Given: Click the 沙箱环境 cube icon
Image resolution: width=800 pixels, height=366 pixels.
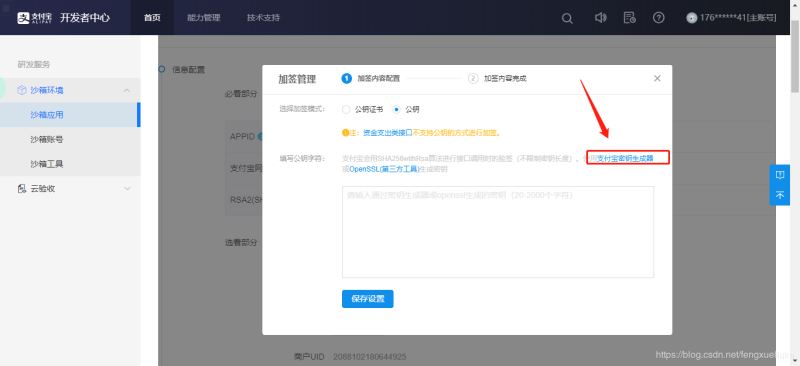Looking at the screenshot, I should (21, 90).
